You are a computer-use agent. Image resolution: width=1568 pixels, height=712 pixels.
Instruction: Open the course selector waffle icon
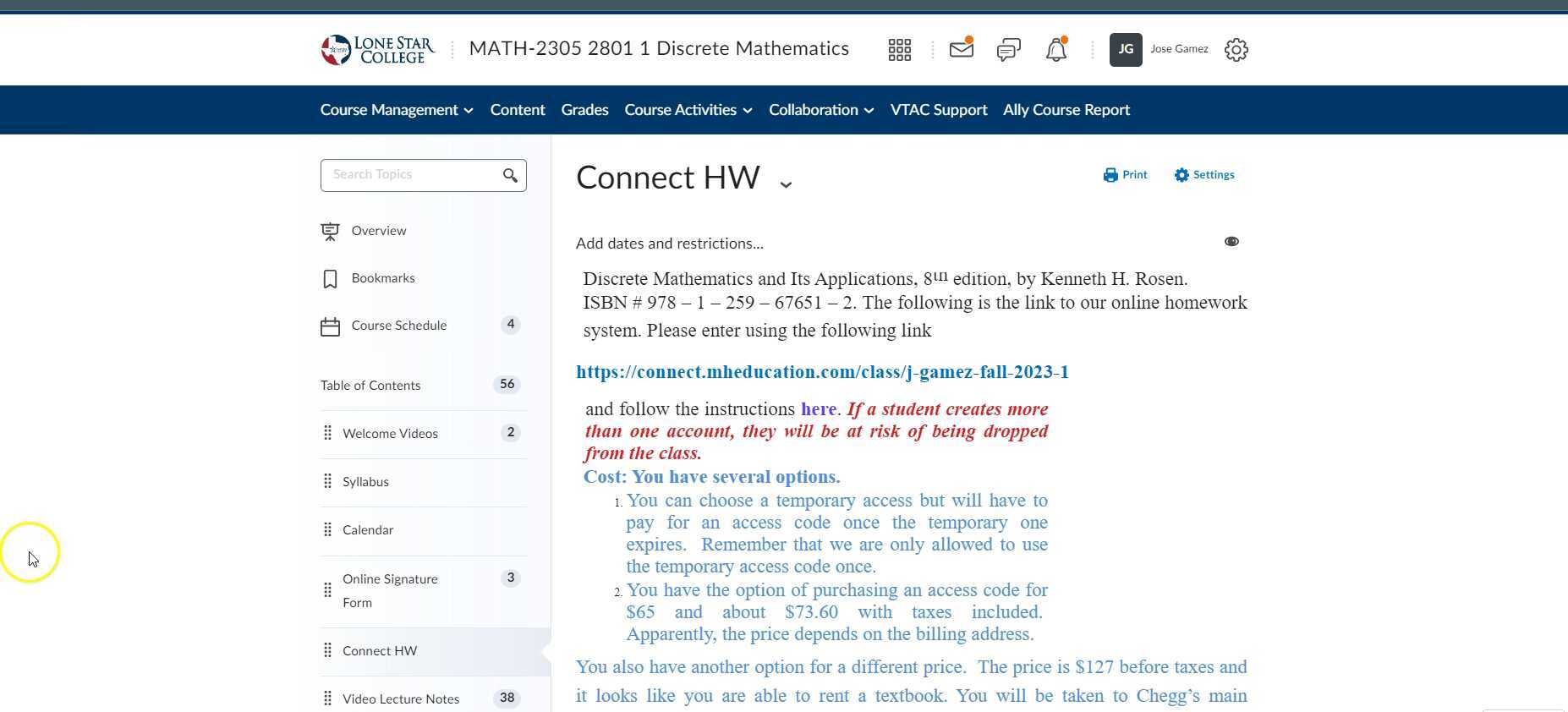click(900, 50)
